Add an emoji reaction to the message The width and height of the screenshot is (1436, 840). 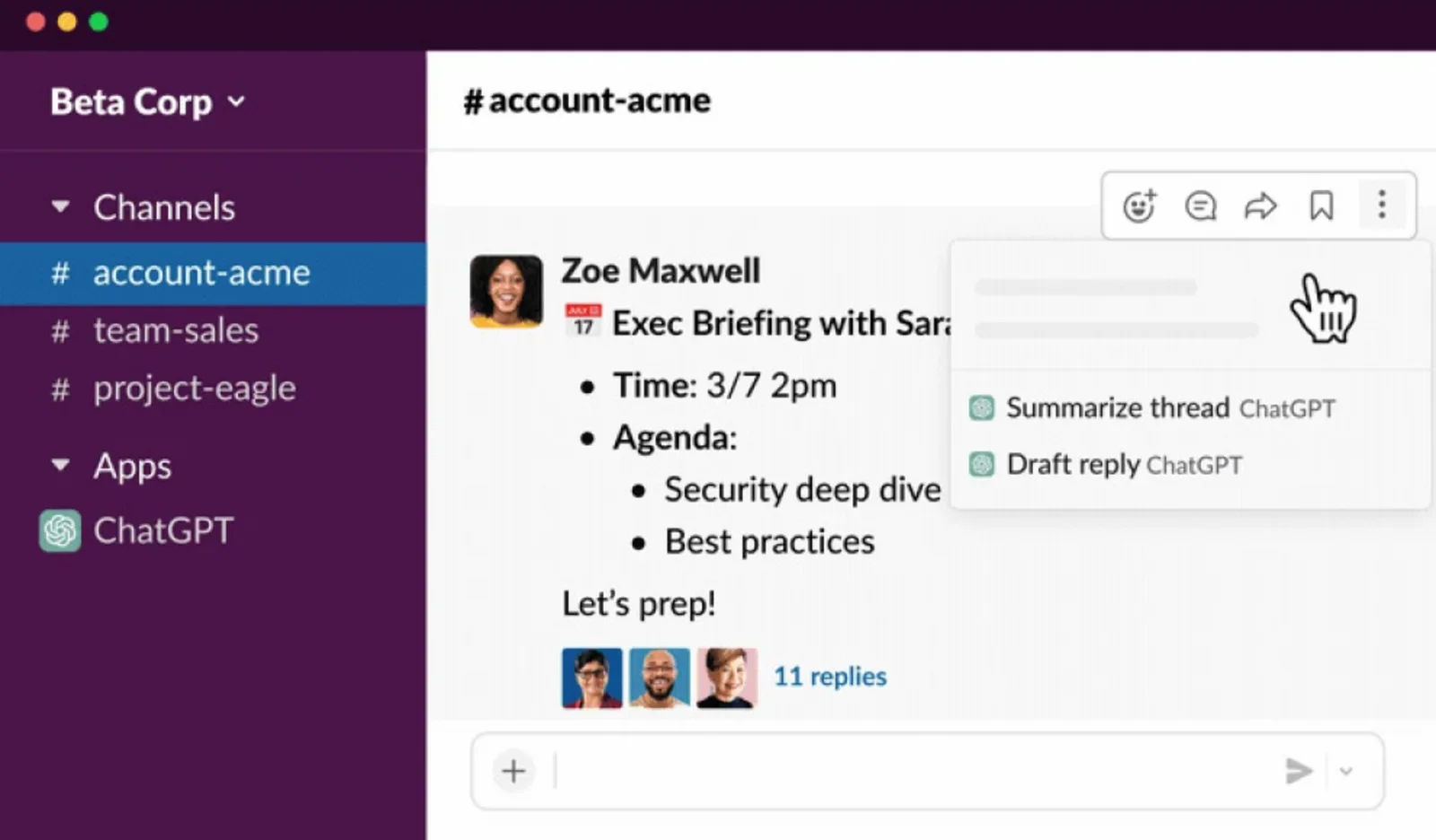click(1140, 206)
